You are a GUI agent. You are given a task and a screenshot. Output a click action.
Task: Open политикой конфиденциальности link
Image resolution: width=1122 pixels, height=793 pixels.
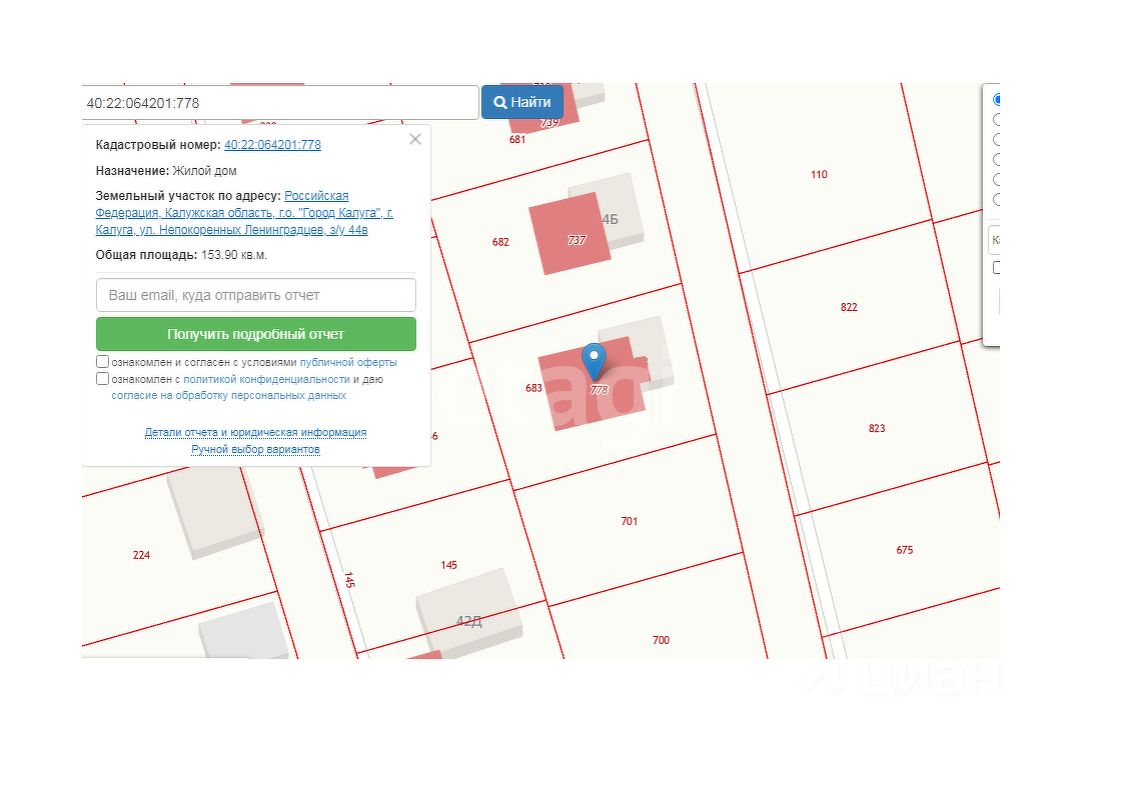(x=266, y=379)
